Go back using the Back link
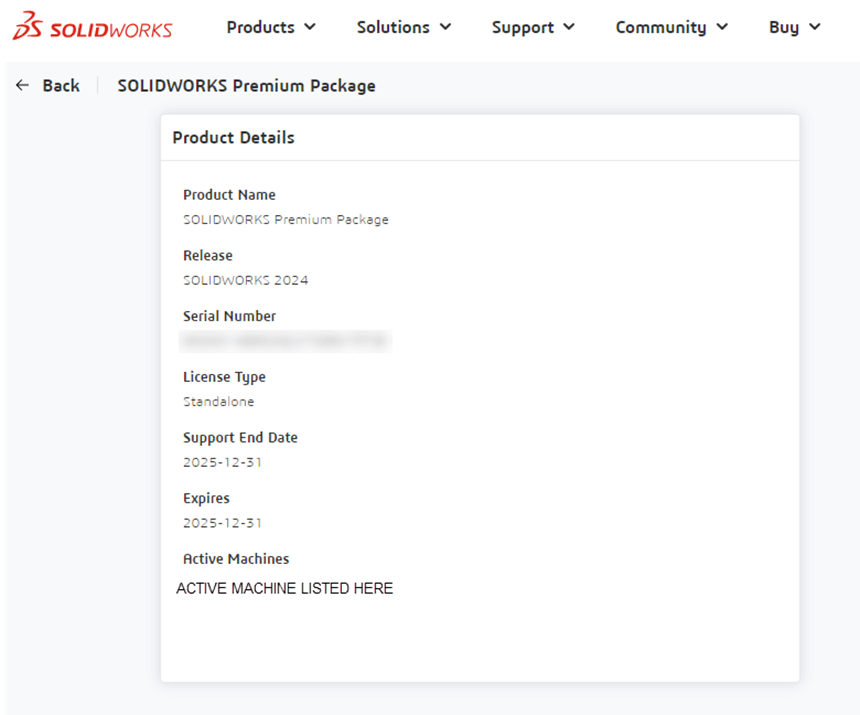This screenshot has height=715, width=860. pyautogui.click(x=61, y=86)
